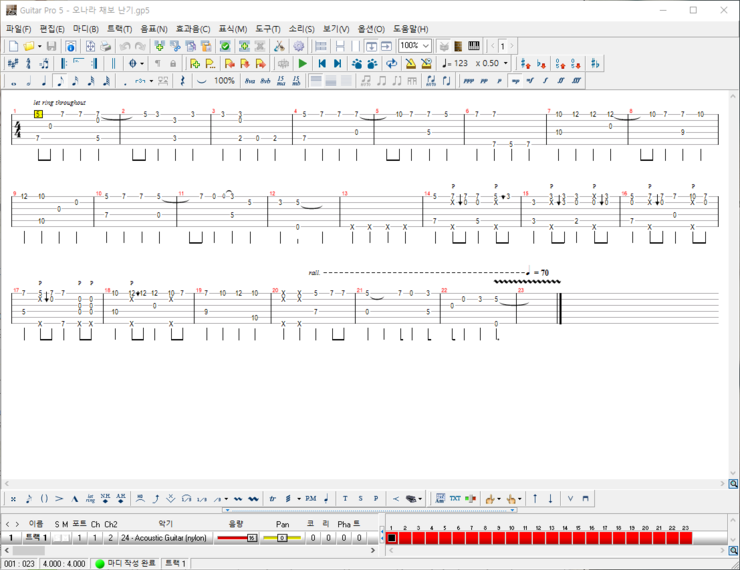Expand the tuplet dropdown arrow
740x570 pixels.
coord(151,81)
